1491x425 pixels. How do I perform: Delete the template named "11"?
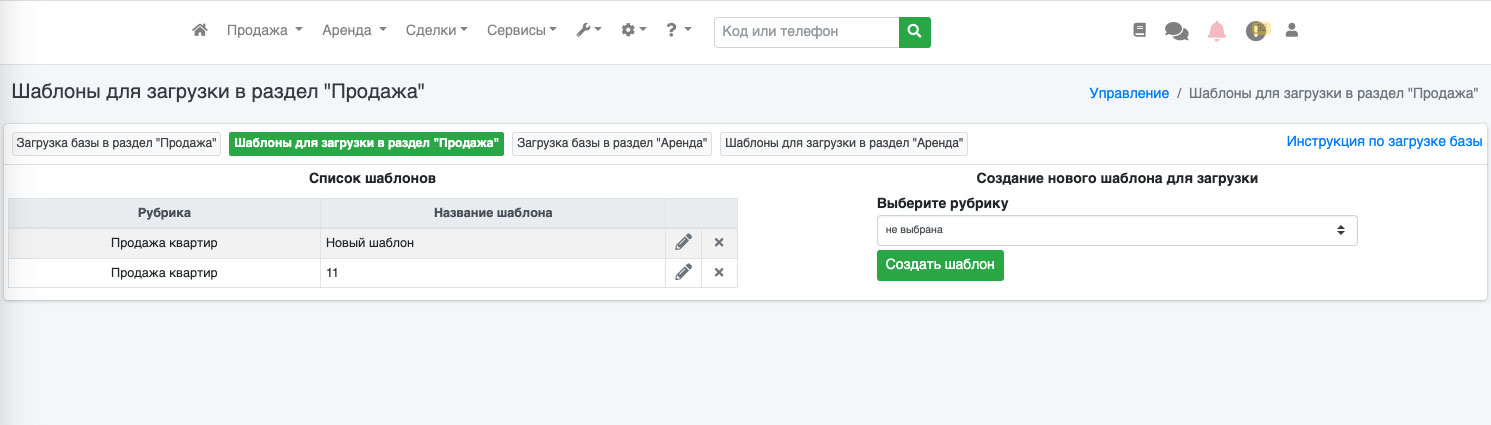click(x=719, y=272)
